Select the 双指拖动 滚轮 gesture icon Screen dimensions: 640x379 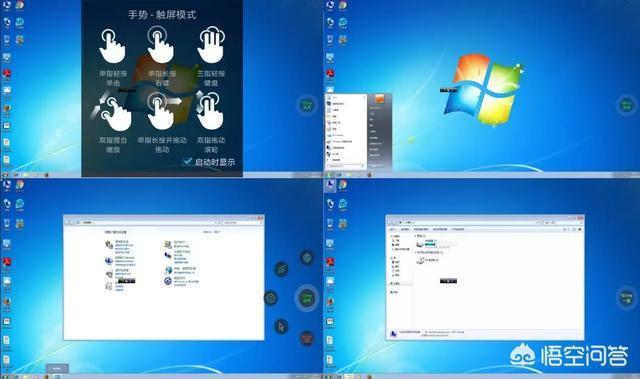tap(210, 110)
